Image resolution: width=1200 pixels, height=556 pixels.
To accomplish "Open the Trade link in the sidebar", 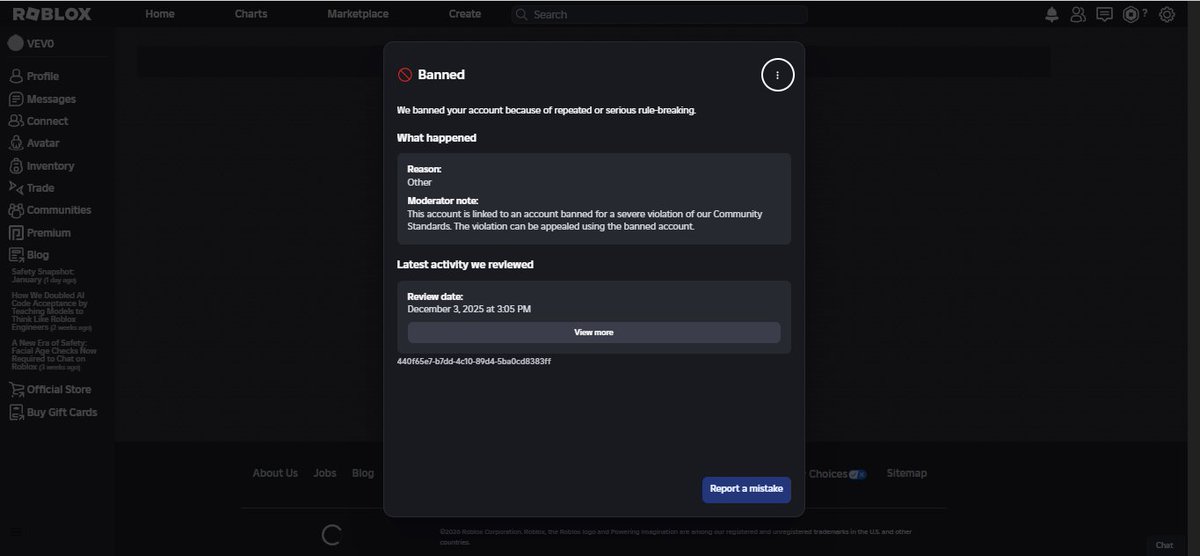I will pos(41,188).
